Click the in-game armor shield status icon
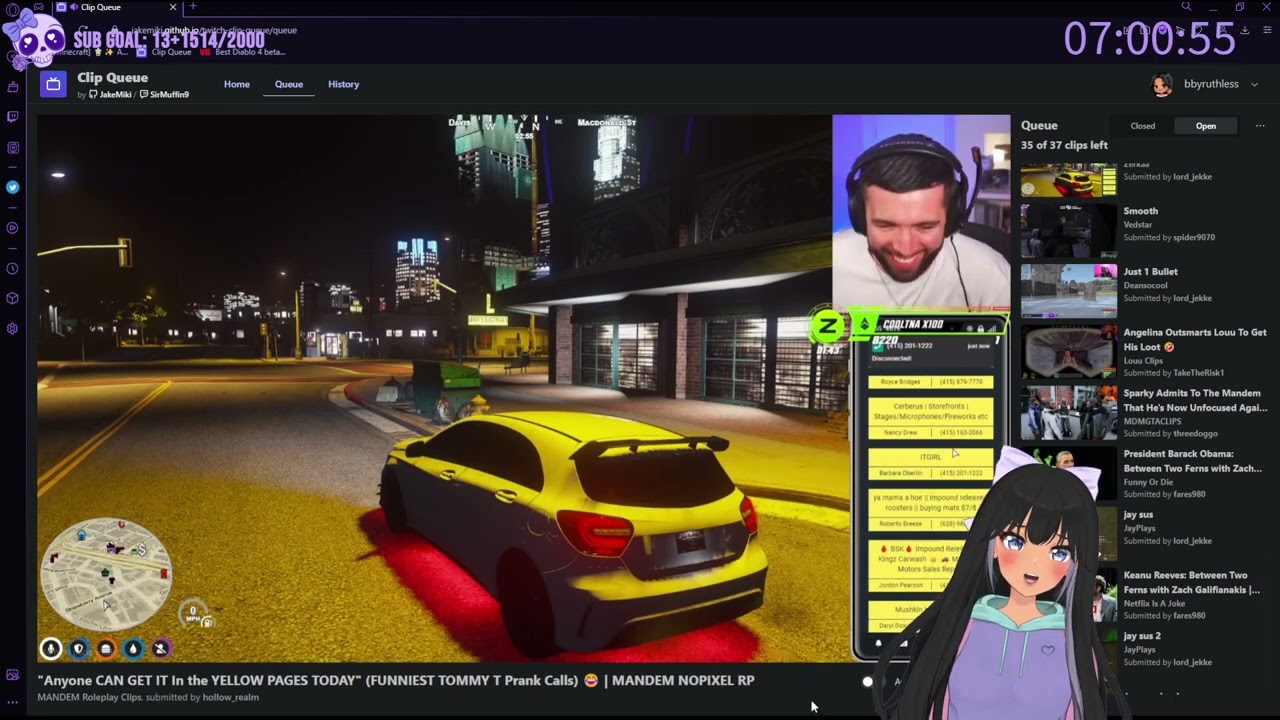The width and height of the screenshot is (1280, 720). [x=78, y=649]
